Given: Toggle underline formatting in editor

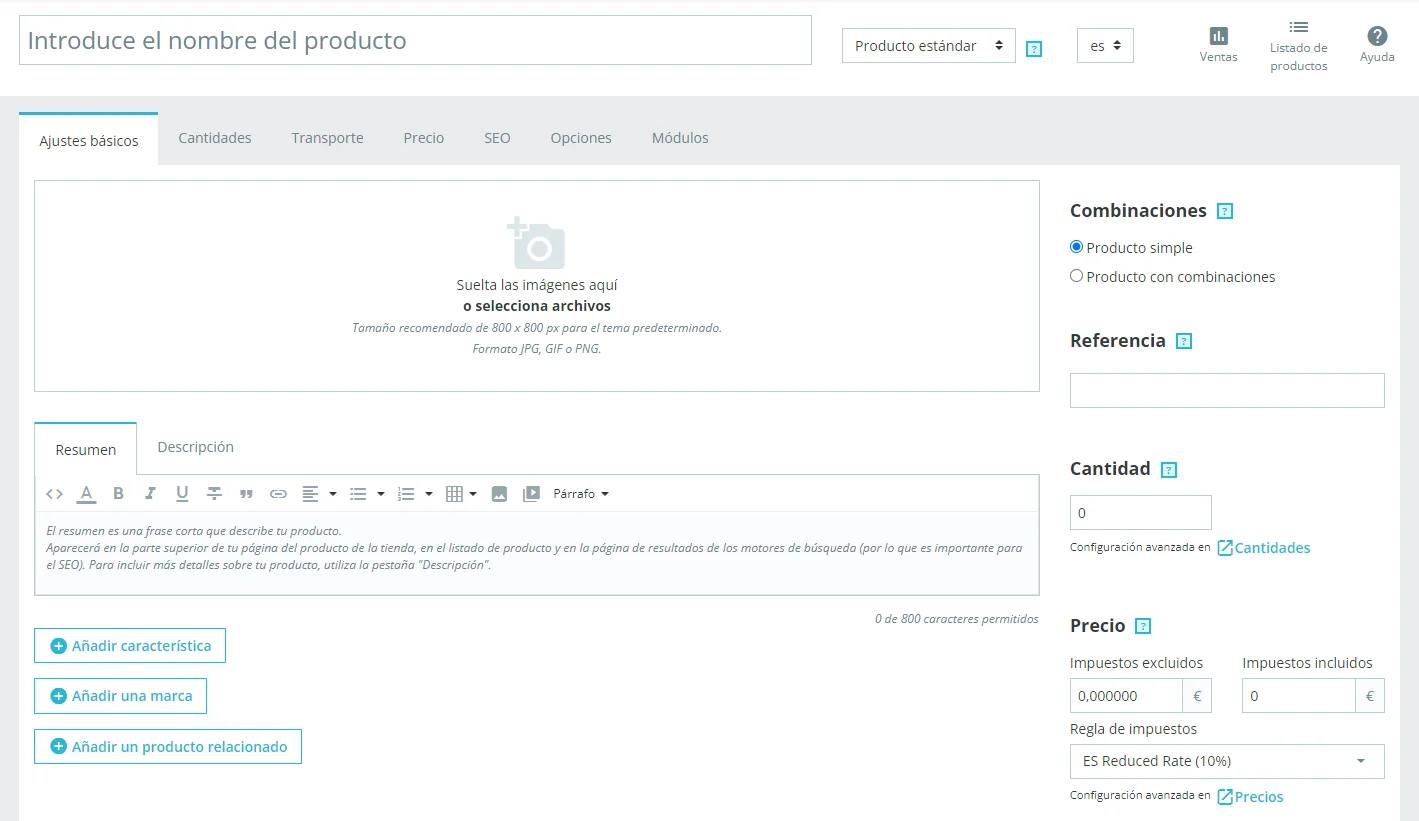Looking at the screenshot, I should tap(182, 494).
